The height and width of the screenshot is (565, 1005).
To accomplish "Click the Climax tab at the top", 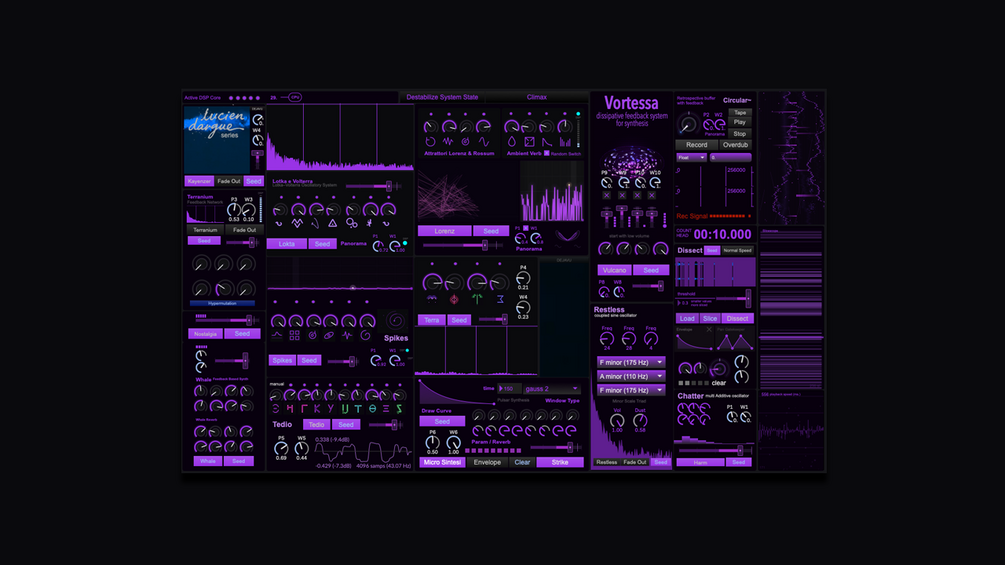I will click(x=536, y=97).
